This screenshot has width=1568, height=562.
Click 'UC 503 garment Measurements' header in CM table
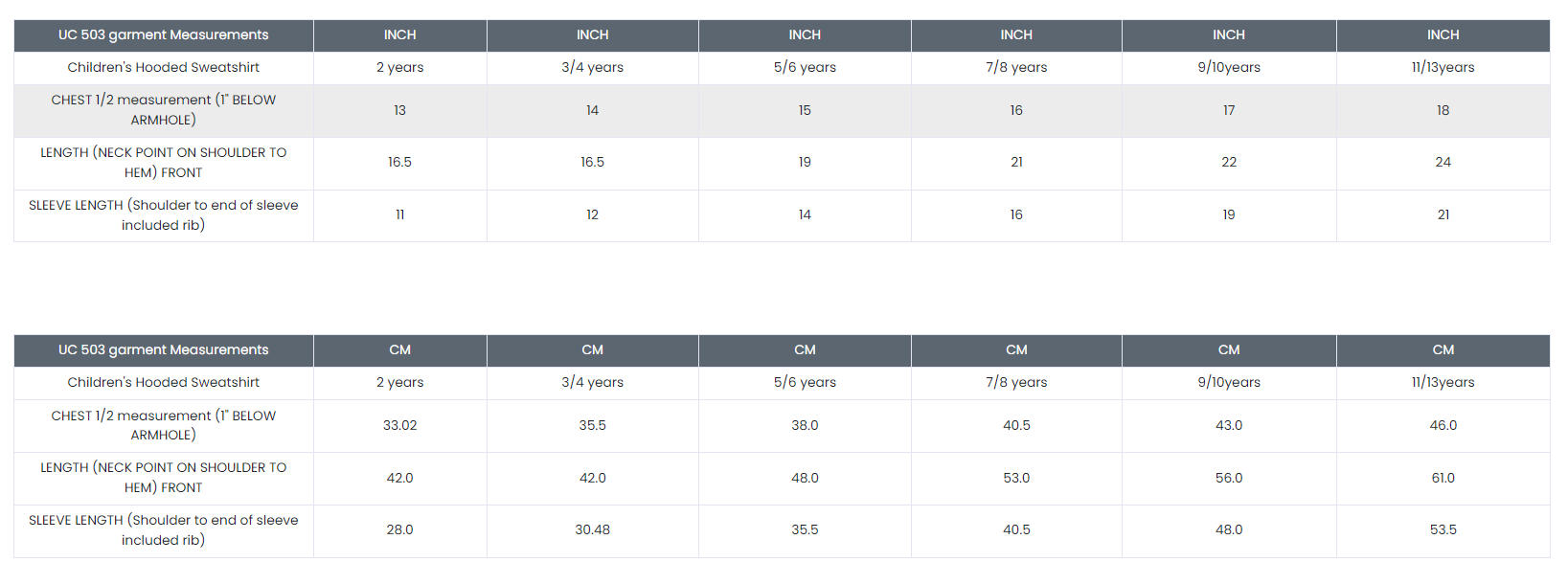tap(163, 349)
